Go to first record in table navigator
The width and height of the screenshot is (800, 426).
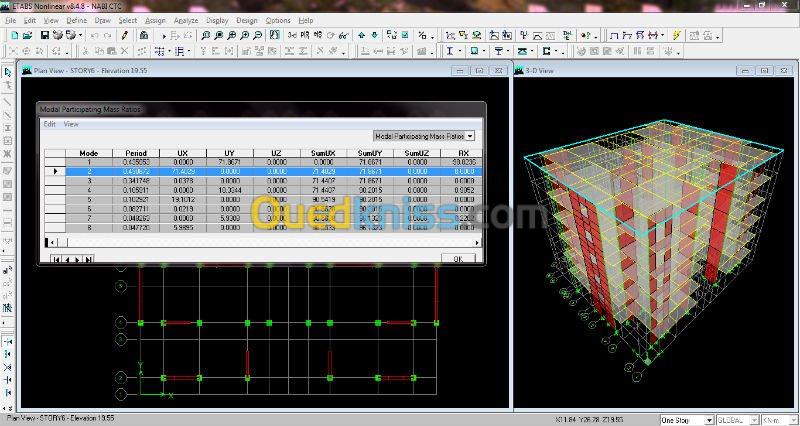pyautogui.click(x=57, y=259)
